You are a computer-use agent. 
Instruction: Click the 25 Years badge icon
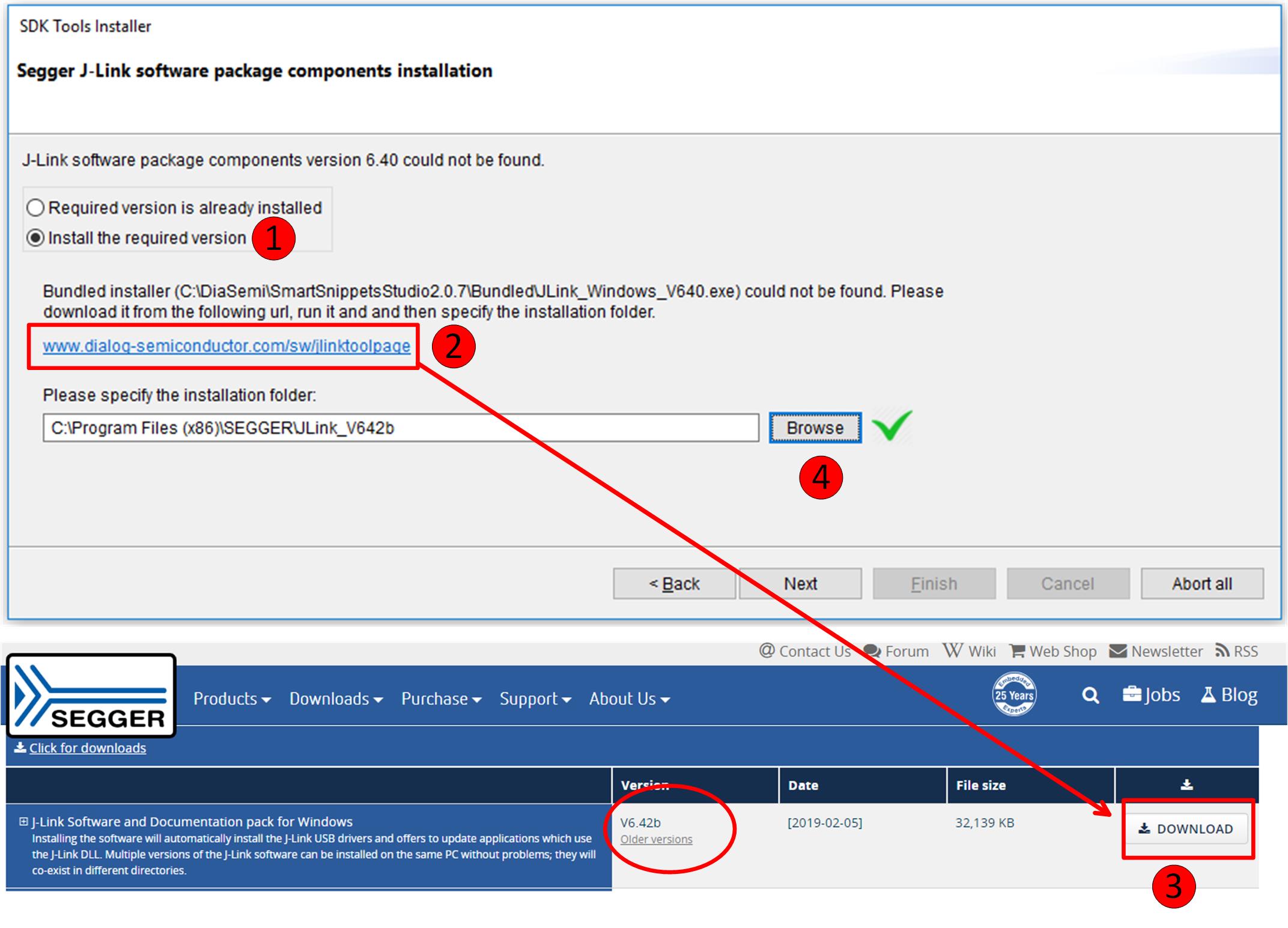[1014, 694]
